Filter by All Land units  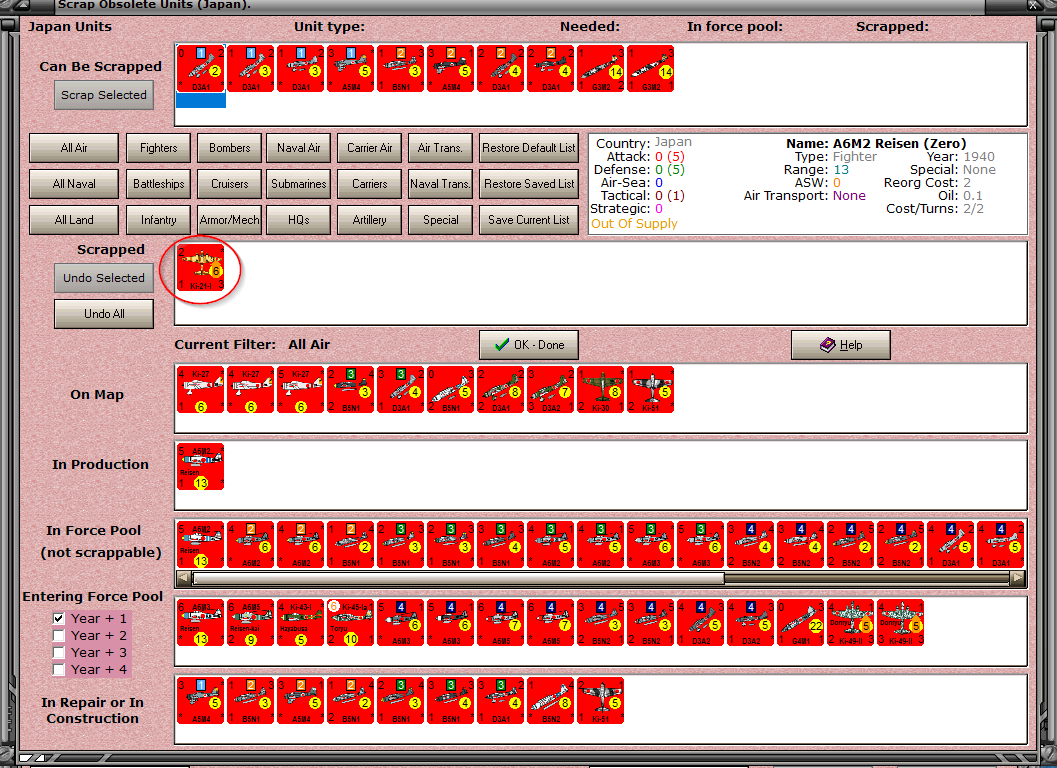click(x=74, y=220)
